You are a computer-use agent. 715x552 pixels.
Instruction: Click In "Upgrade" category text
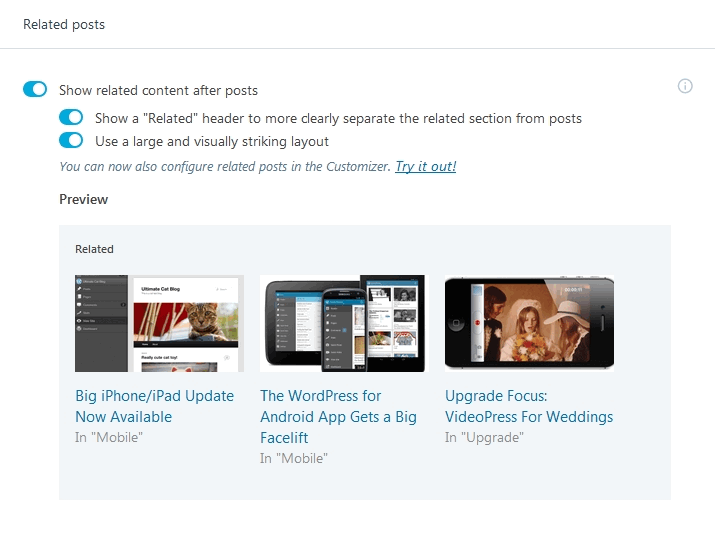[x=484, y=437]
